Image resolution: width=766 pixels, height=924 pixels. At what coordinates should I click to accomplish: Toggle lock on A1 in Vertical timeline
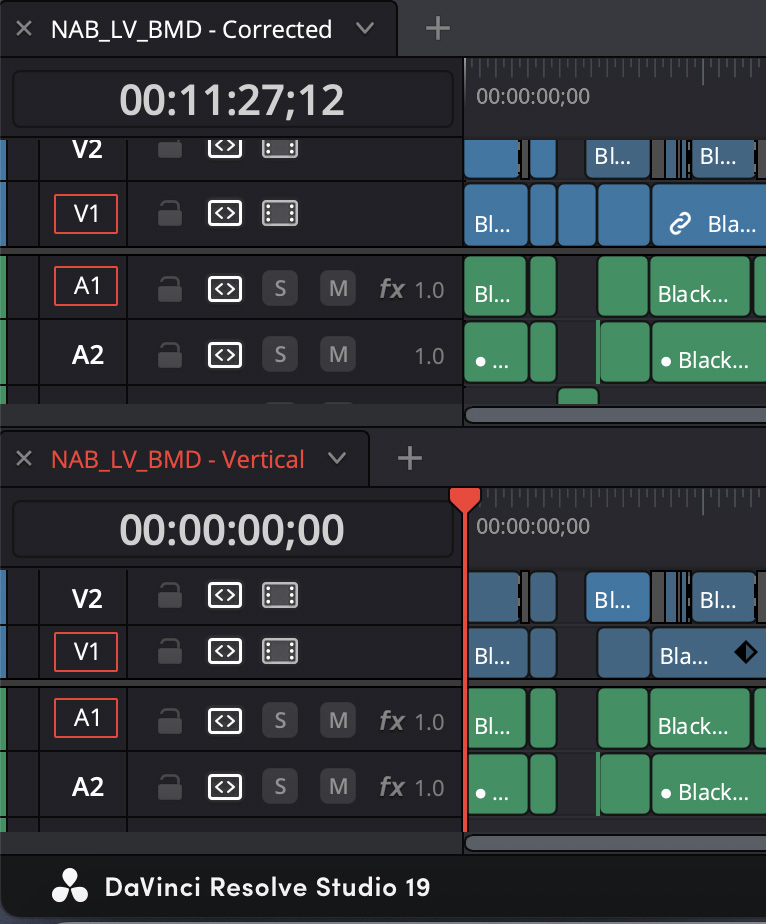pos(170,720)
